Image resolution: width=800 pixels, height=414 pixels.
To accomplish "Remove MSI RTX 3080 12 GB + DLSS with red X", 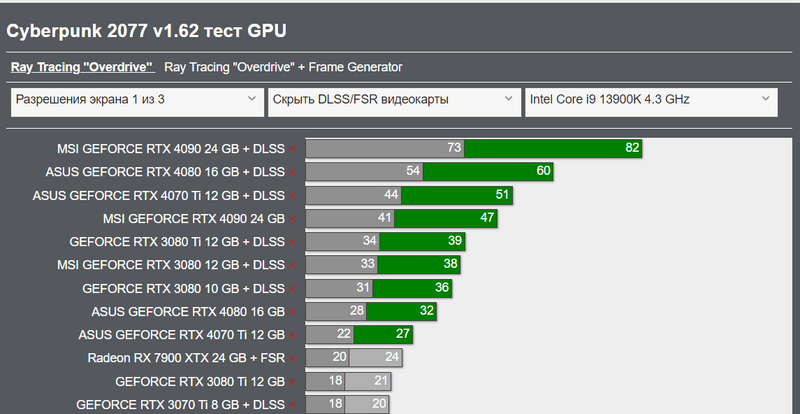I will (293, 265).
